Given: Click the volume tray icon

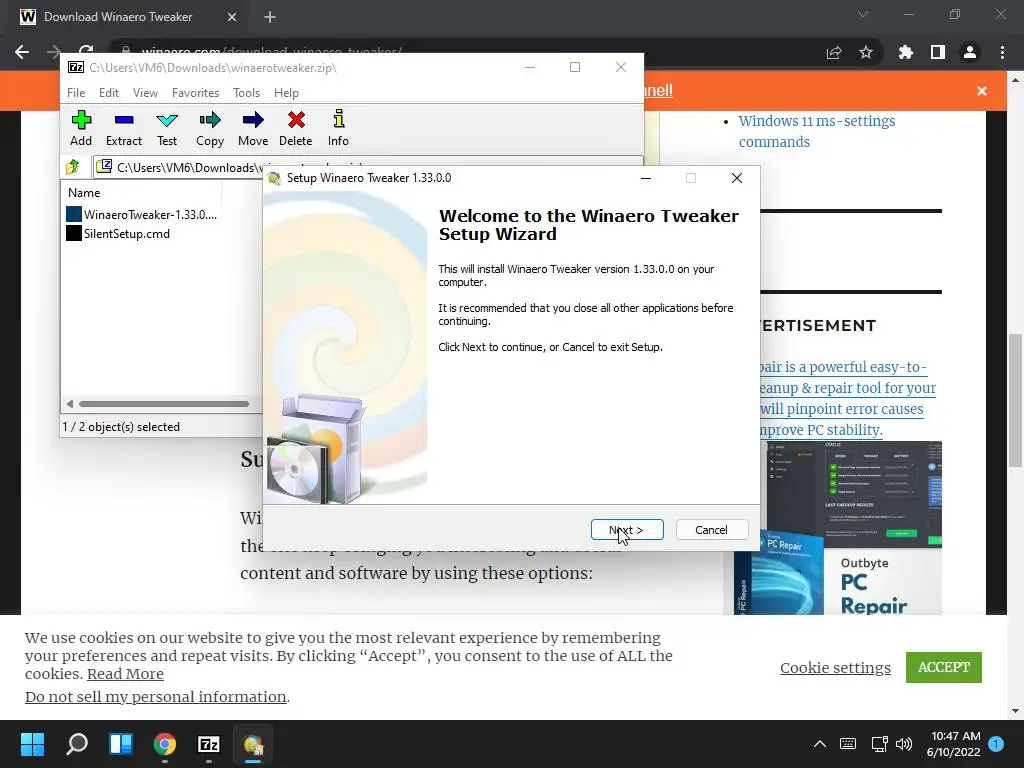Looking at the screenshot, I should [904, 744].
